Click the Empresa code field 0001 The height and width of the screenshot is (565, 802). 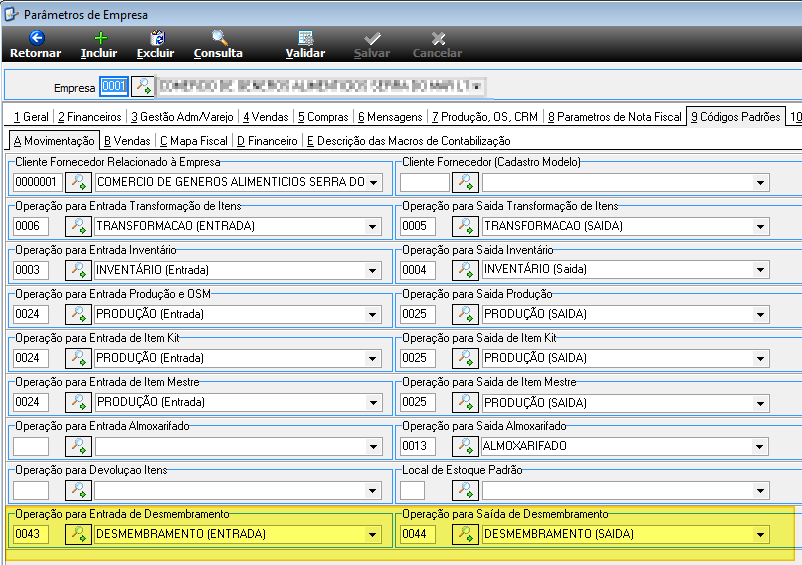coord(114,86)
